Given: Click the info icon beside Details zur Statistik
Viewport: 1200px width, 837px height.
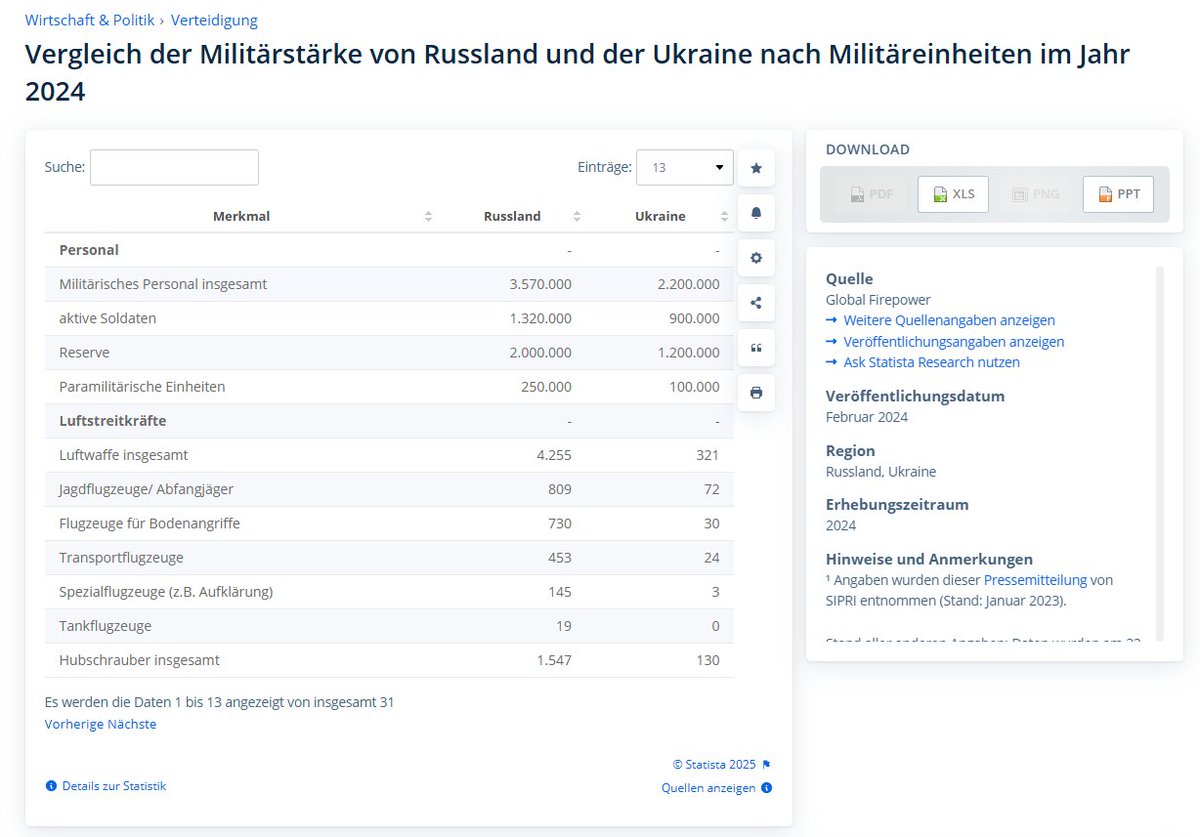Looking at the screenshot, I should point(51,786).
